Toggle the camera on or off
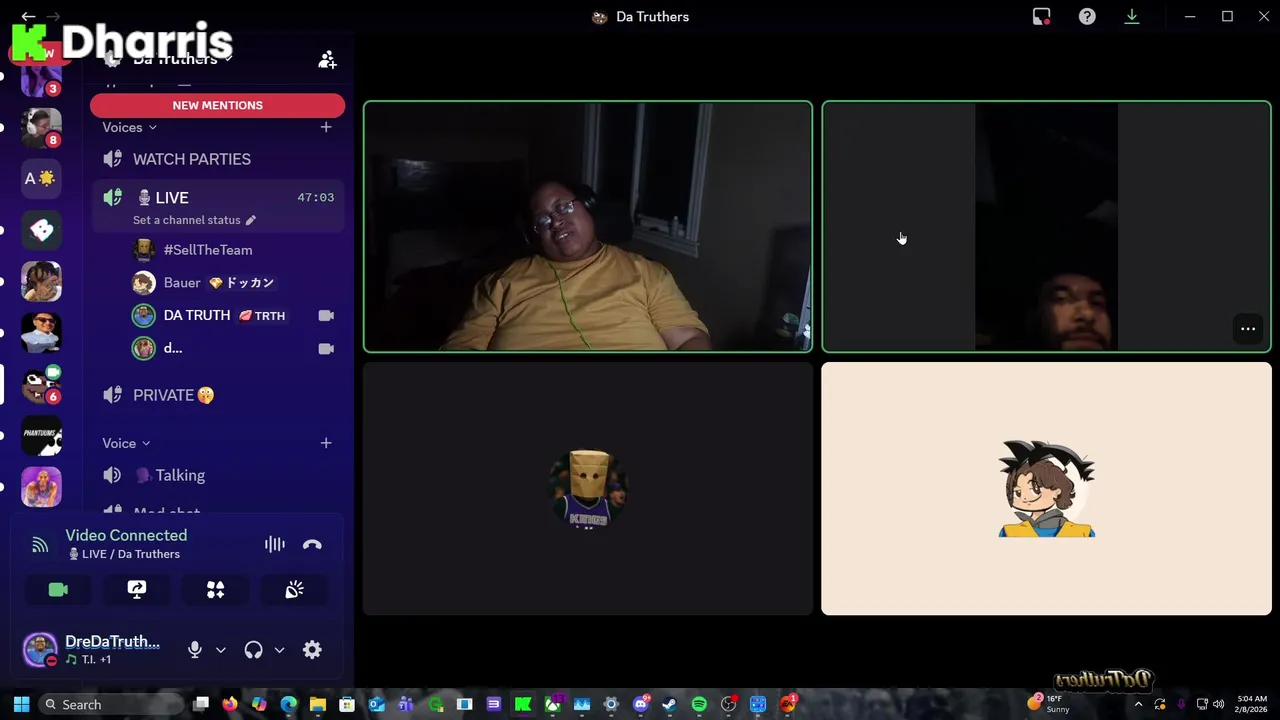Image resolution: width=1280 pixels, height=720 pixels. click(58, 590)
